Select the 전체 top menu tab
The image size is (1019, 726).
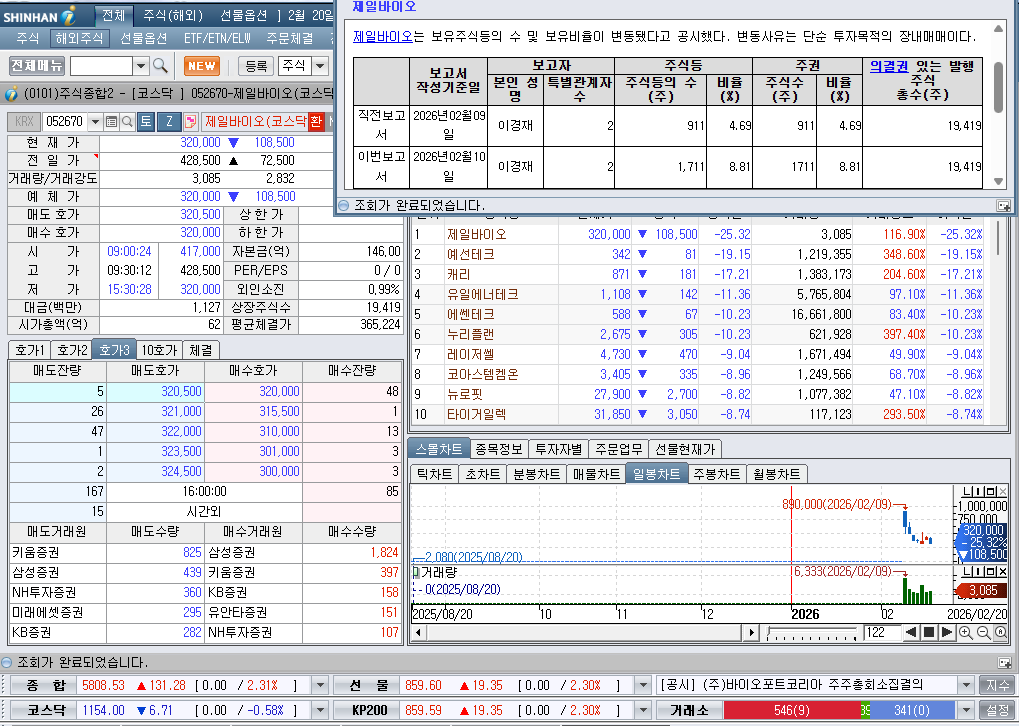click(x=114, y=15)
